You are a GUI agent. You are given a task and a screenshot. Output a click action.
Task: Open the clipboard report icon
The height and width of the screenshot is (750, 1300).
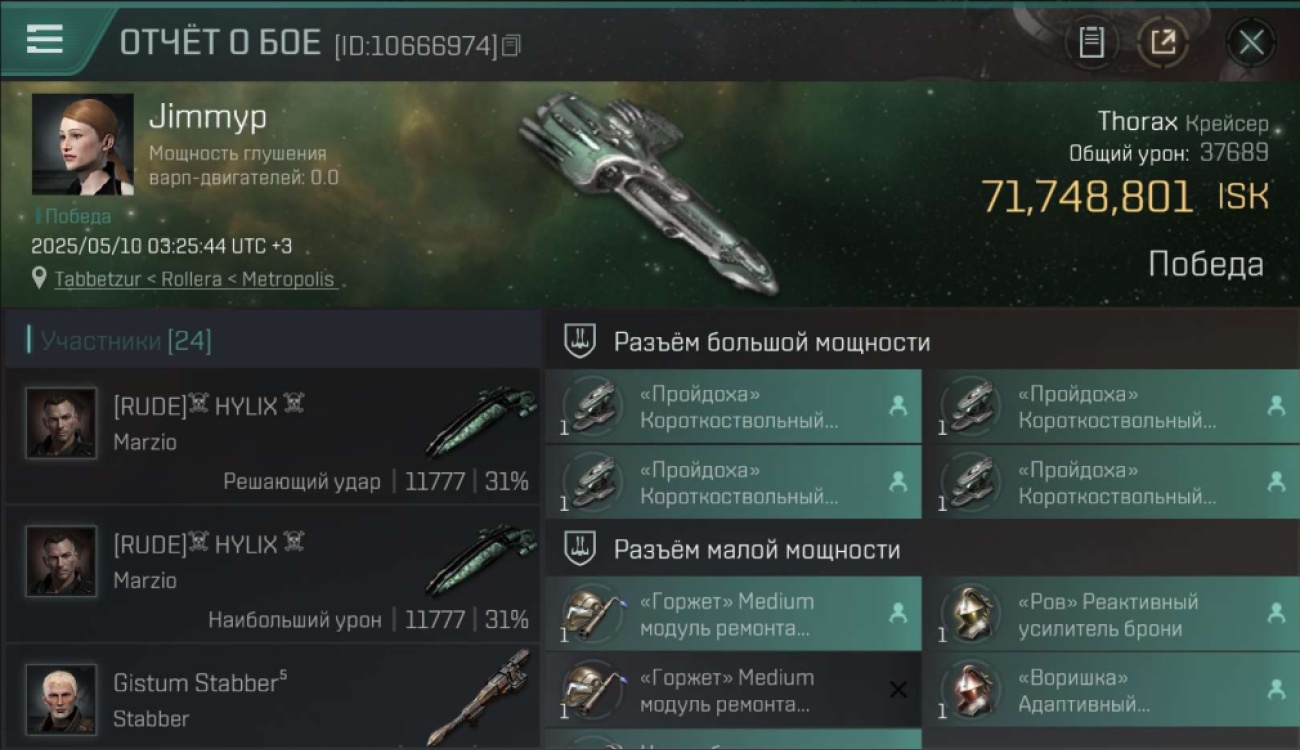(x=1091, y=43)
